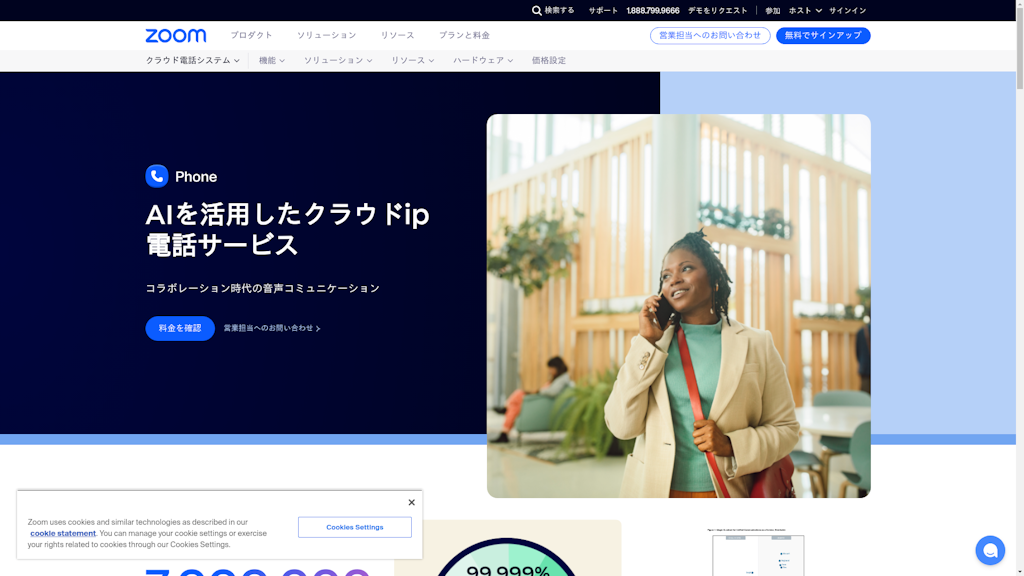This screenshot has height=576, width=1024.
Task: Open the Cookies Settings button
Action: pyautogui.click(x=354, y=527)
